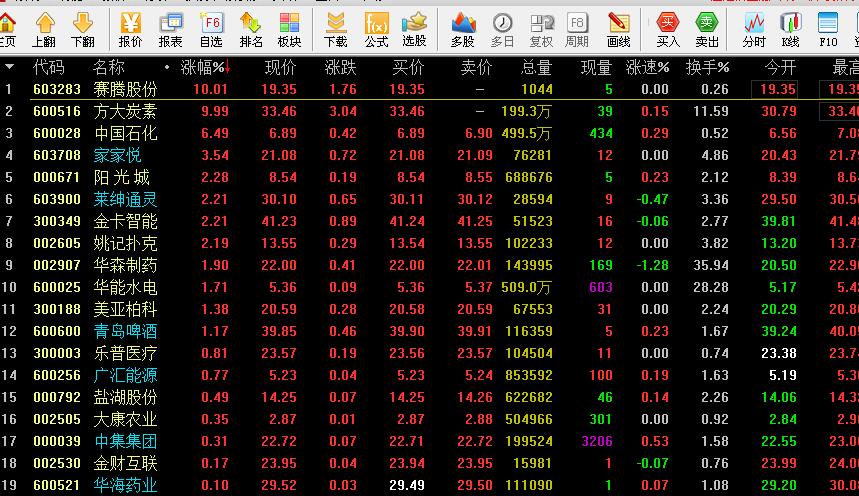Viewport: 859px width, 496px height.
Task: Click 换手% value 35.94 of 华森制药
Action: [711, 265]
